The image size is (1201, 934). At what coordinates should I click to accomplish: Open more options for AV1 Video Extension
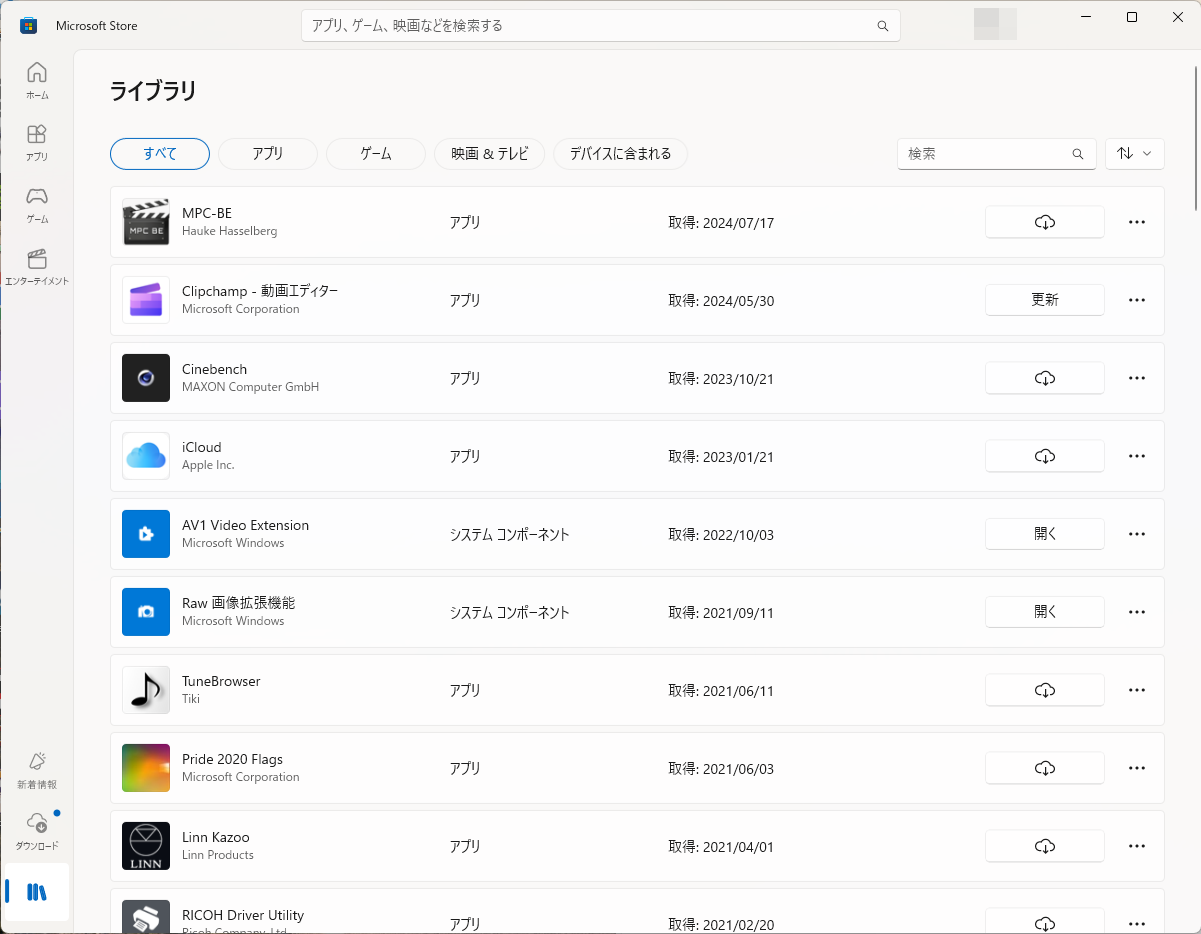pos(1137,534)
